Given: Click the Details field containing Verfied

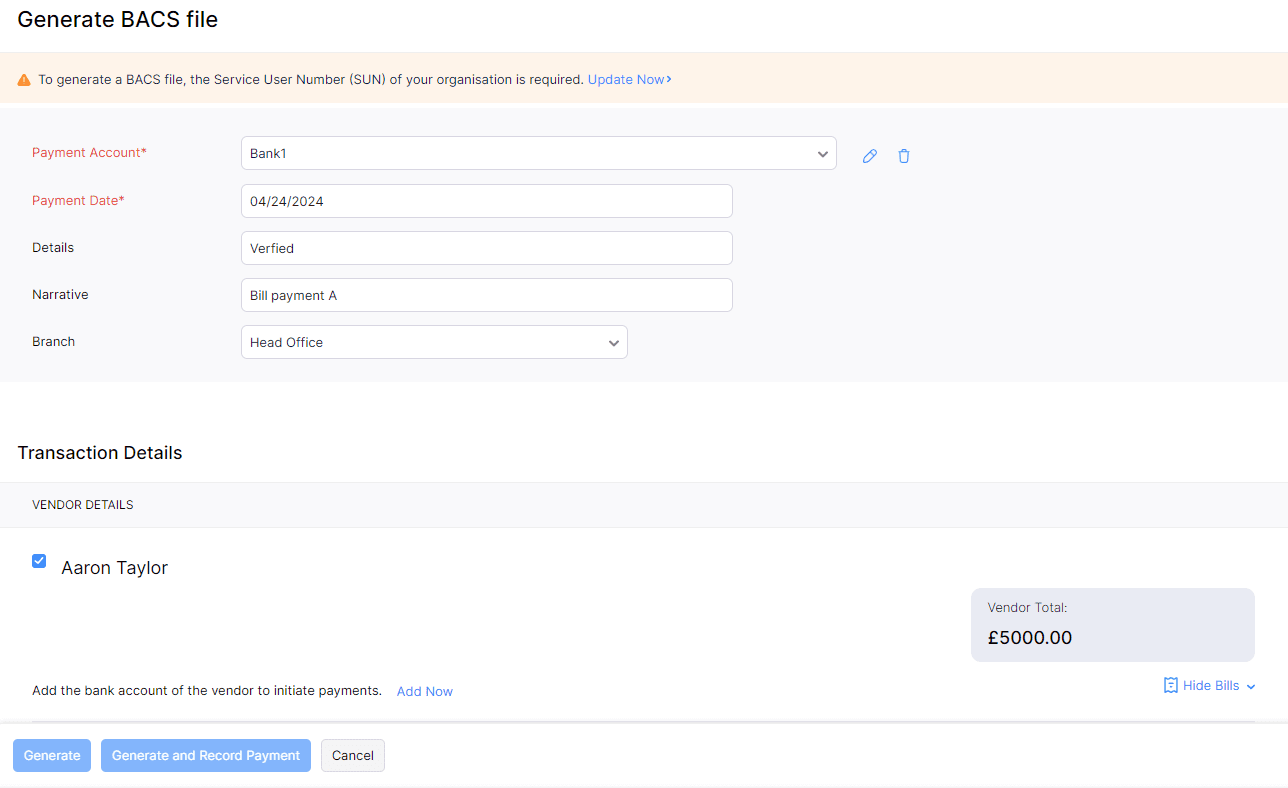Looking at the screenshot, I should click(x=486, y=247).
